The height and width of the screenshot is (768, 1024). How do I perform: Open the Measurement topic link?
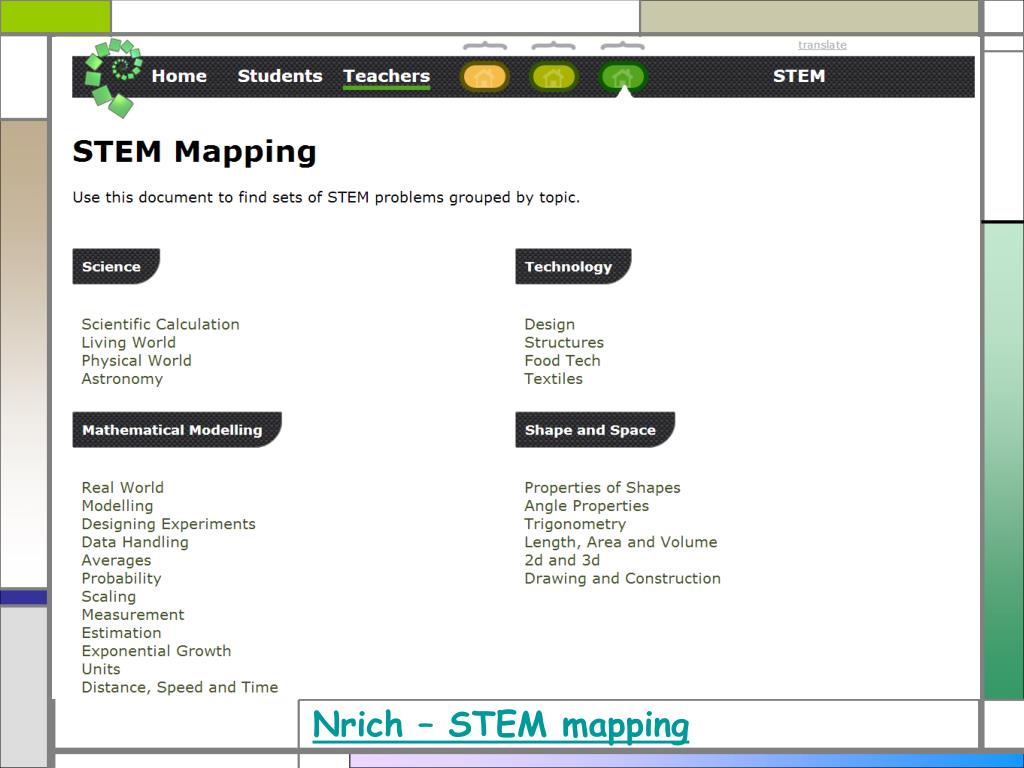point(133,615)
